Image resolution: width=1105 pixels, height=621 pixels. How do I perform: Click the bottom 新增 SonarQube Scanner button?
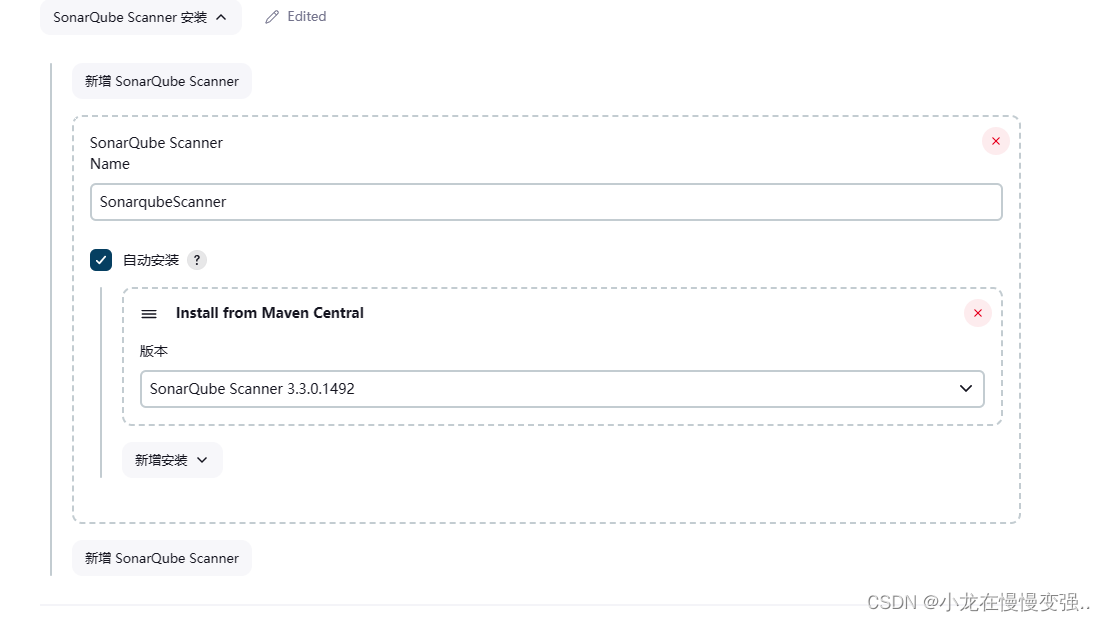(x=162, y=558)
